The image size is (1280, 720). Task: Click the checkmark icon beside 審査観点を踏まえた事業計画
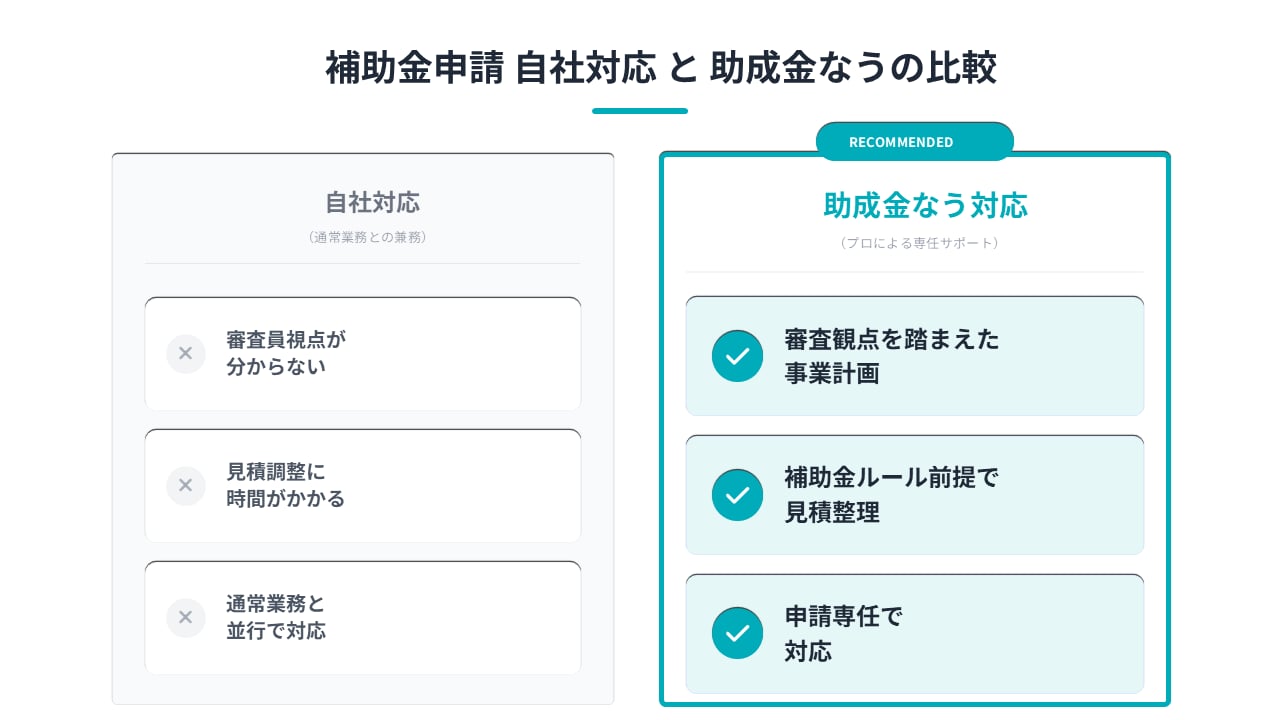(737, 356)
